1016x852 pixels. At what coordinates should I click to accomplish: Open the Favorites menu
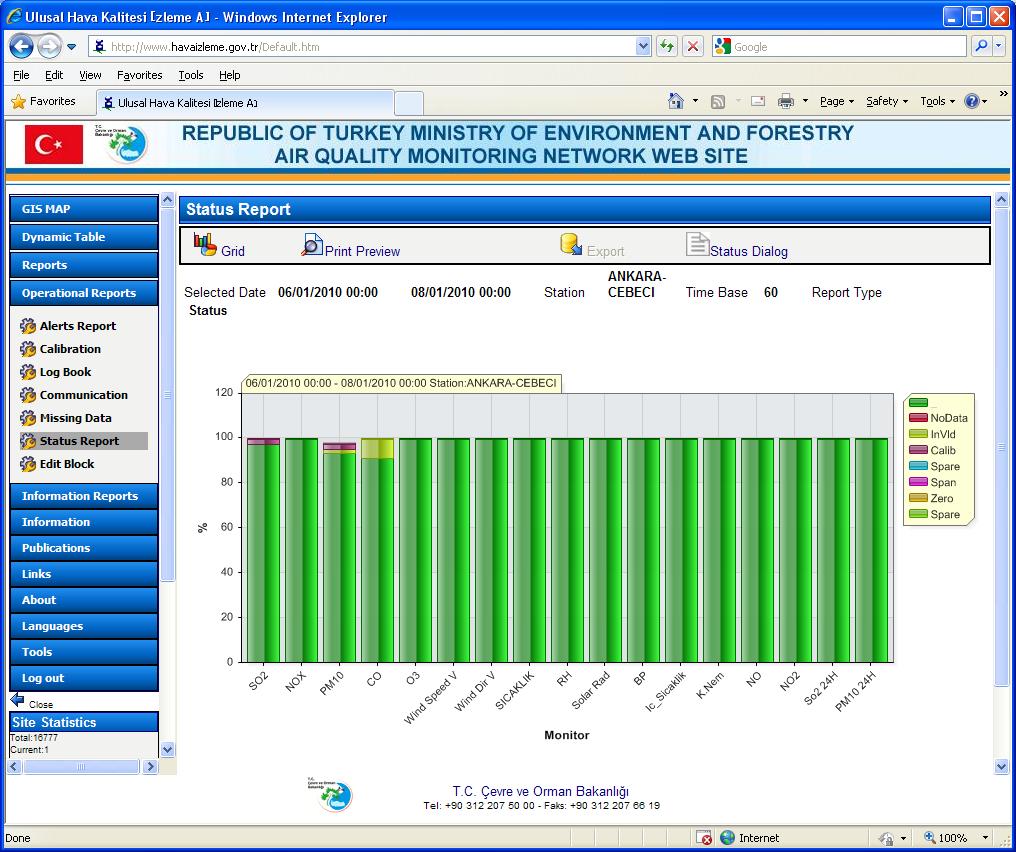point(140,74)
